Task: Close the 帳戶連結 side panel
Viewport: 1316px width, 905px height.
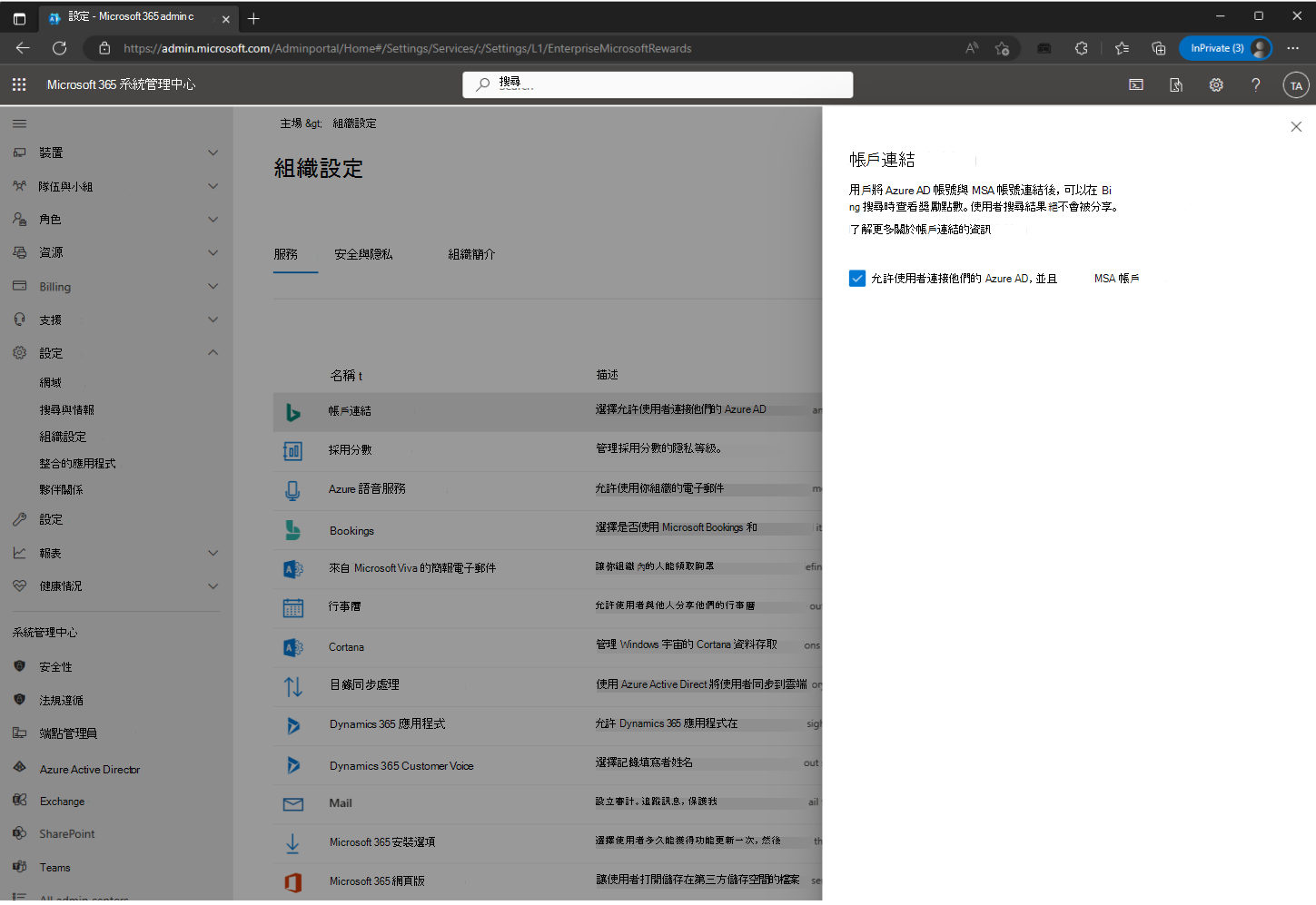Action: coord(1296,127)
